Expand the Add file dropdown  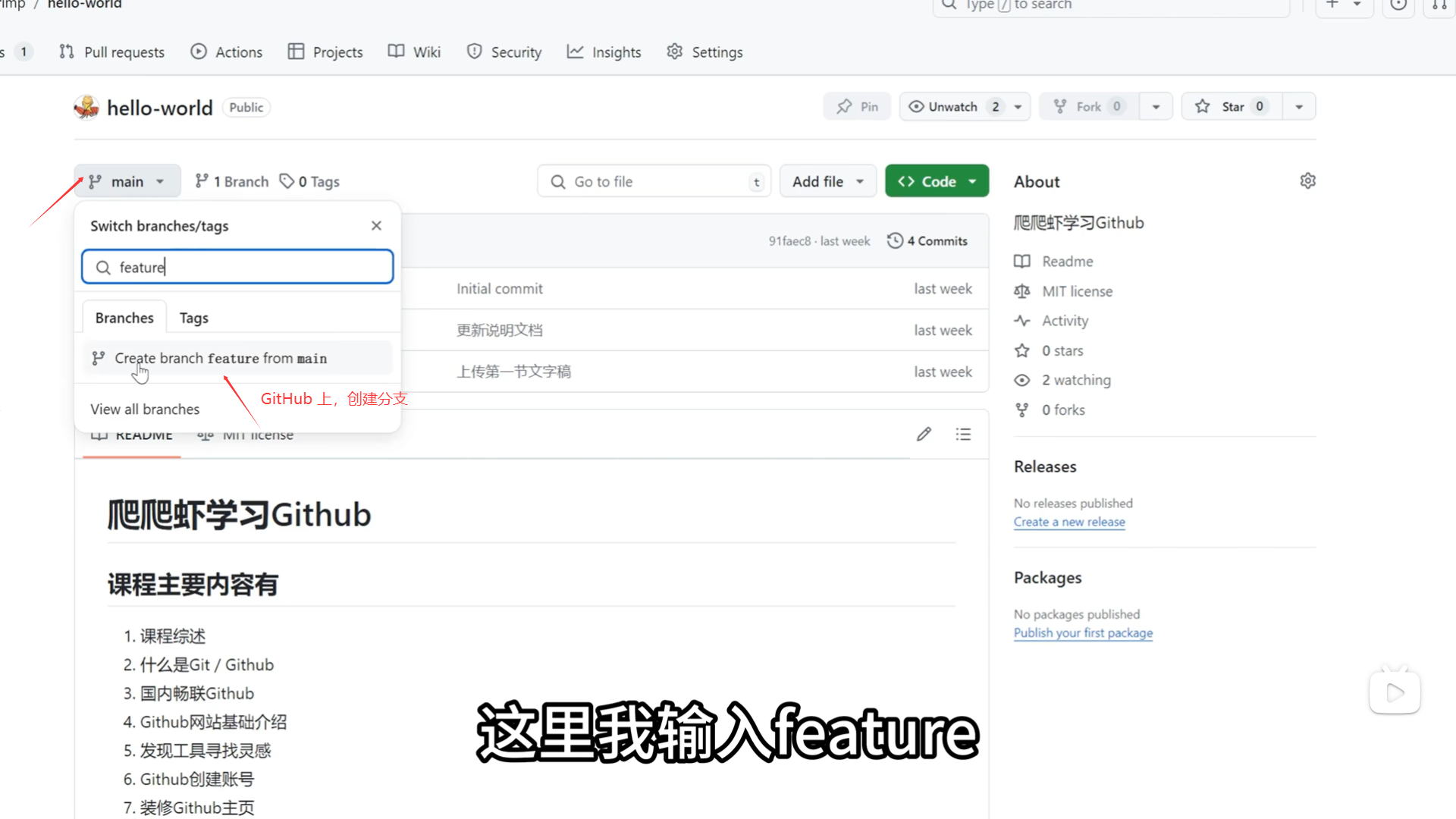point(827,181)
